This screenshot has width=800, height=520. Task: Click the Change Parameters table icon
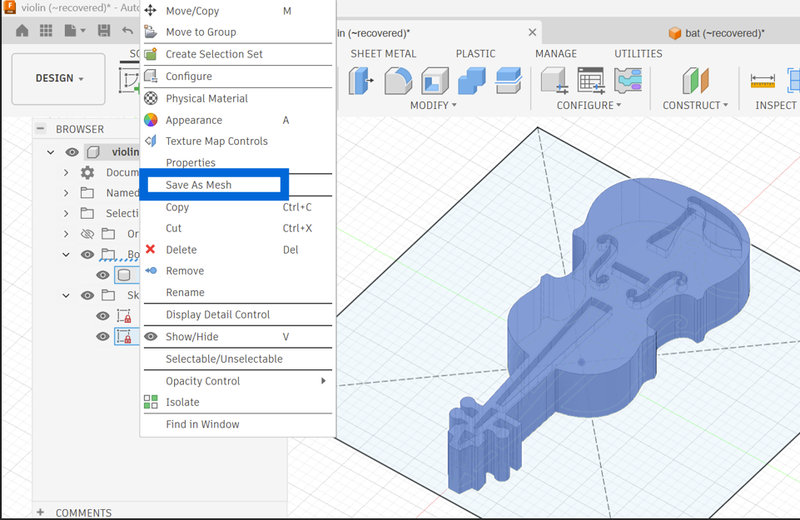[591, 81]
